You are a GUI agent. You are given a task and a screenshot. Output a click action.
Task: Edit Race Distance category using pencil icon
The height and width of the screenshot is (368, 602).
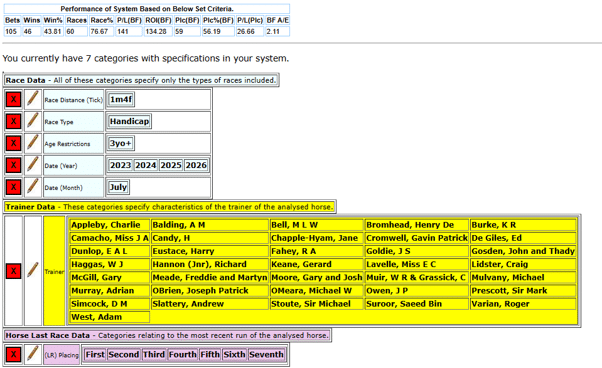coord(33,99)
